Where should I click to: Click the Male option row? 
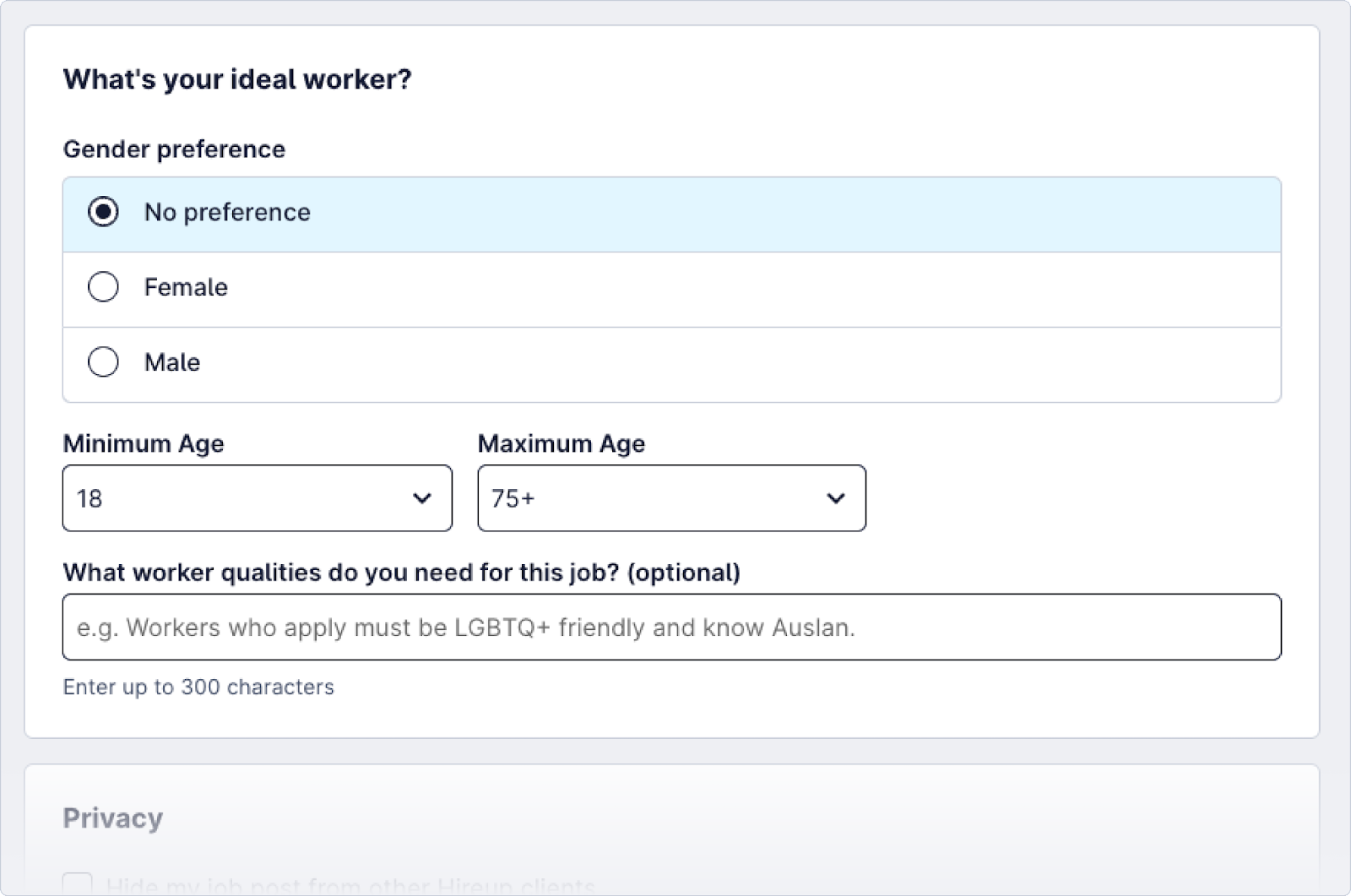point(507,361)
